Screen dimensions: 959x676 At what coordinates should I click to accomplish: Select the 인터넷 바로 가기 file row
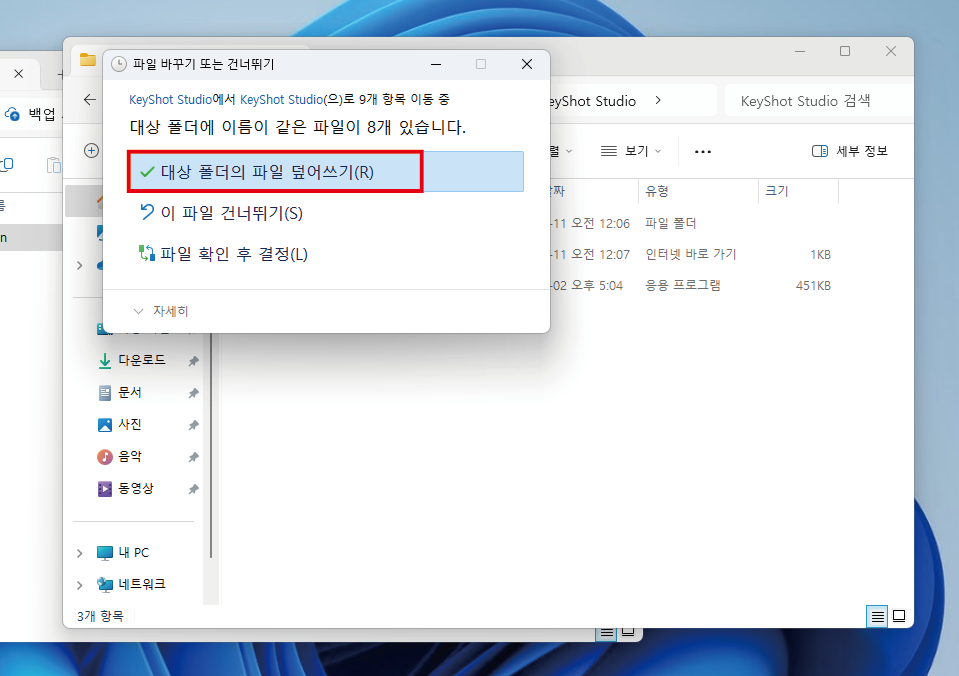(x=691, y=254)
